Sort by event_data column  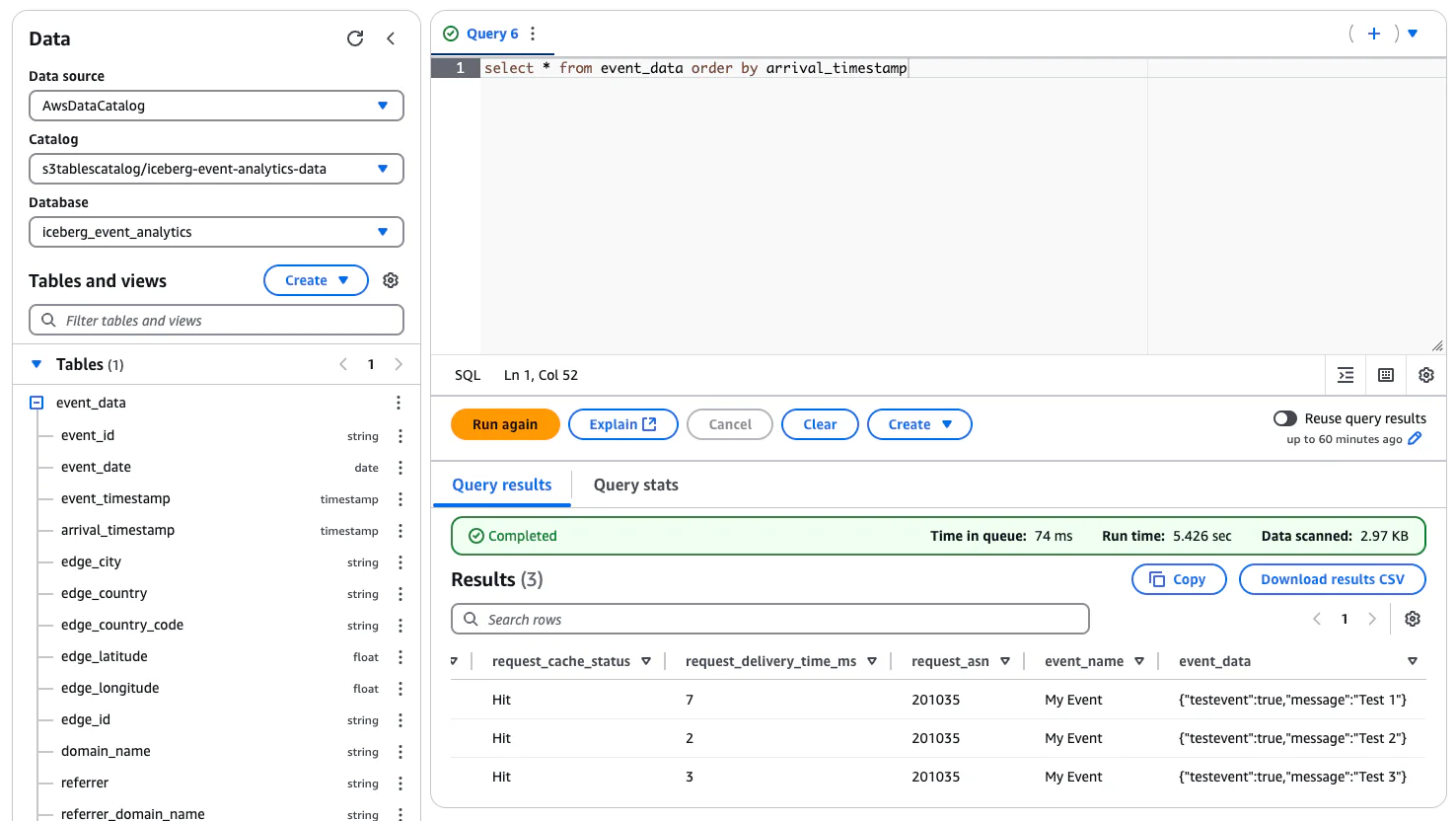pos(1413,661)
